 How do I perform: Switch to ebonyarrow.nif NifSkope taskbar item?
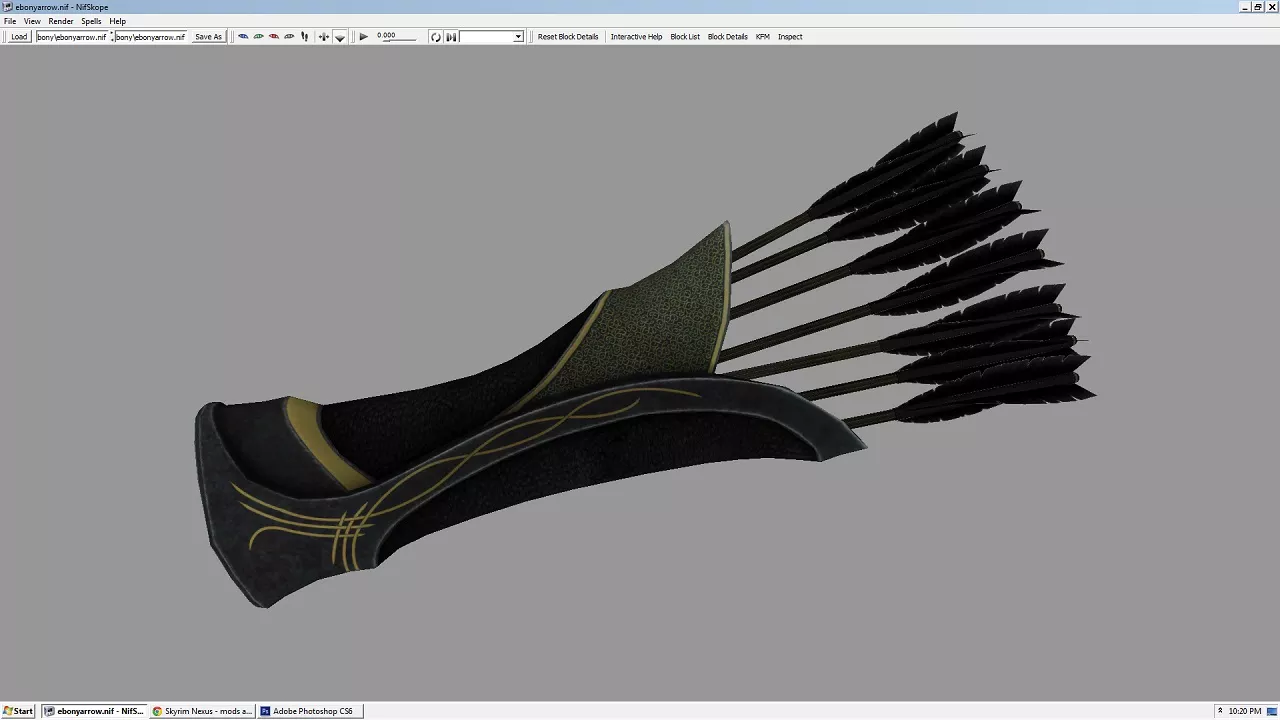click(x=94, y=711)
